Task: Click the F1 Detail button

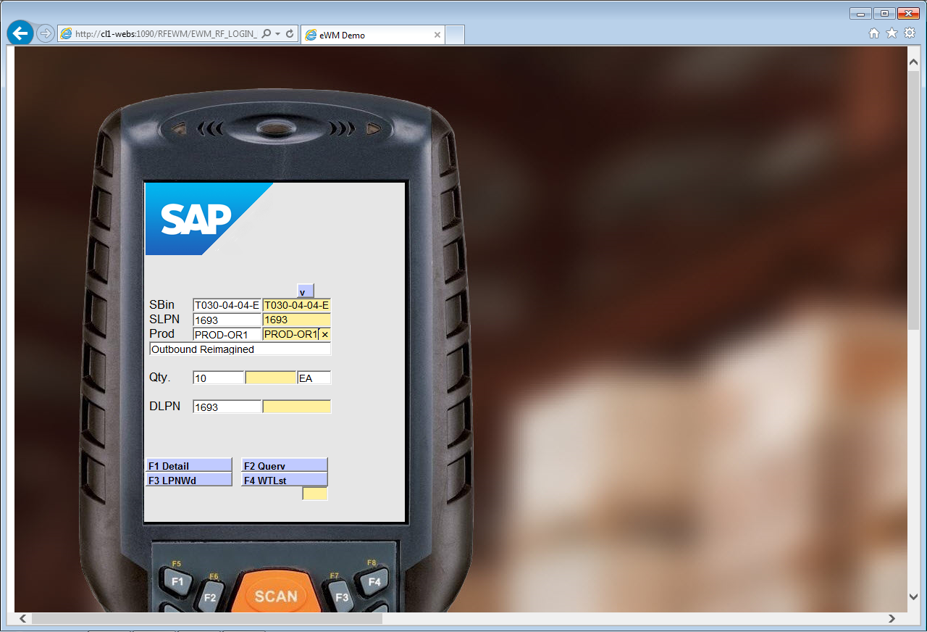Action: (x=189, y=466)
